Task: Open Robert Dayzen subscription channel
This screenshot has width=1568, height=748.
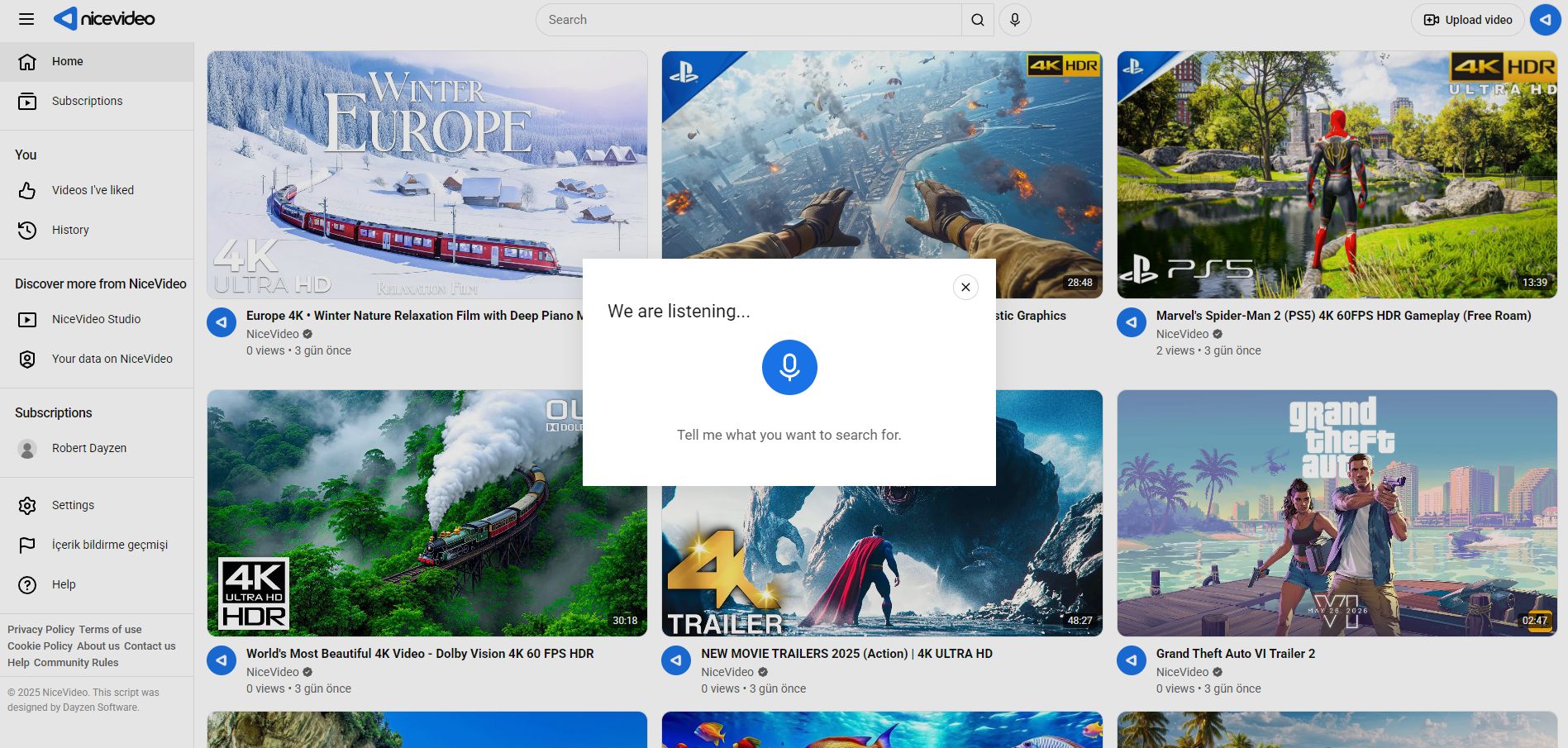Action: click(97, 448)
